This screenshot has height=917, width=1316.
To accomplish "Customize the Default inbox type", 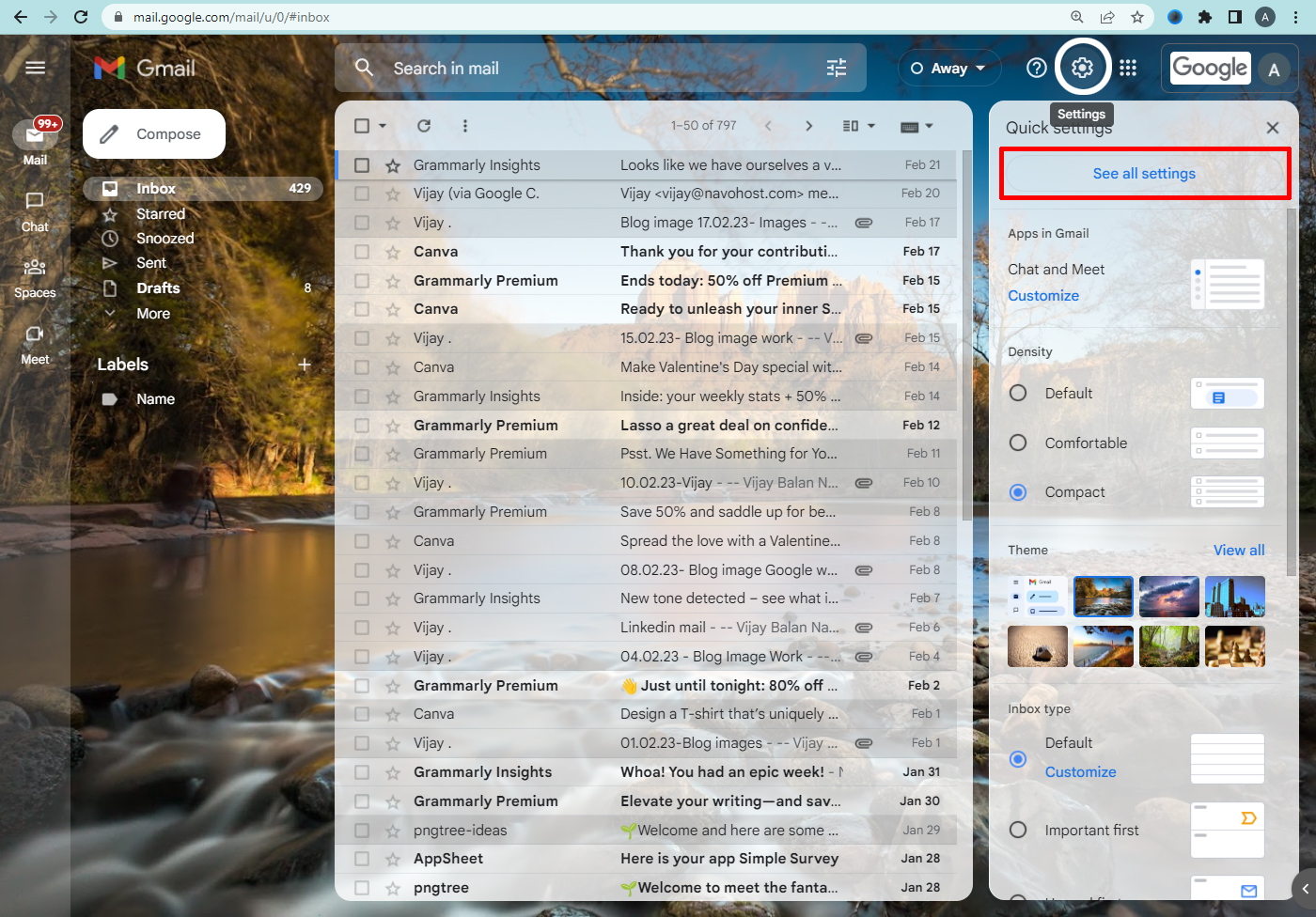I will 1081,772.
